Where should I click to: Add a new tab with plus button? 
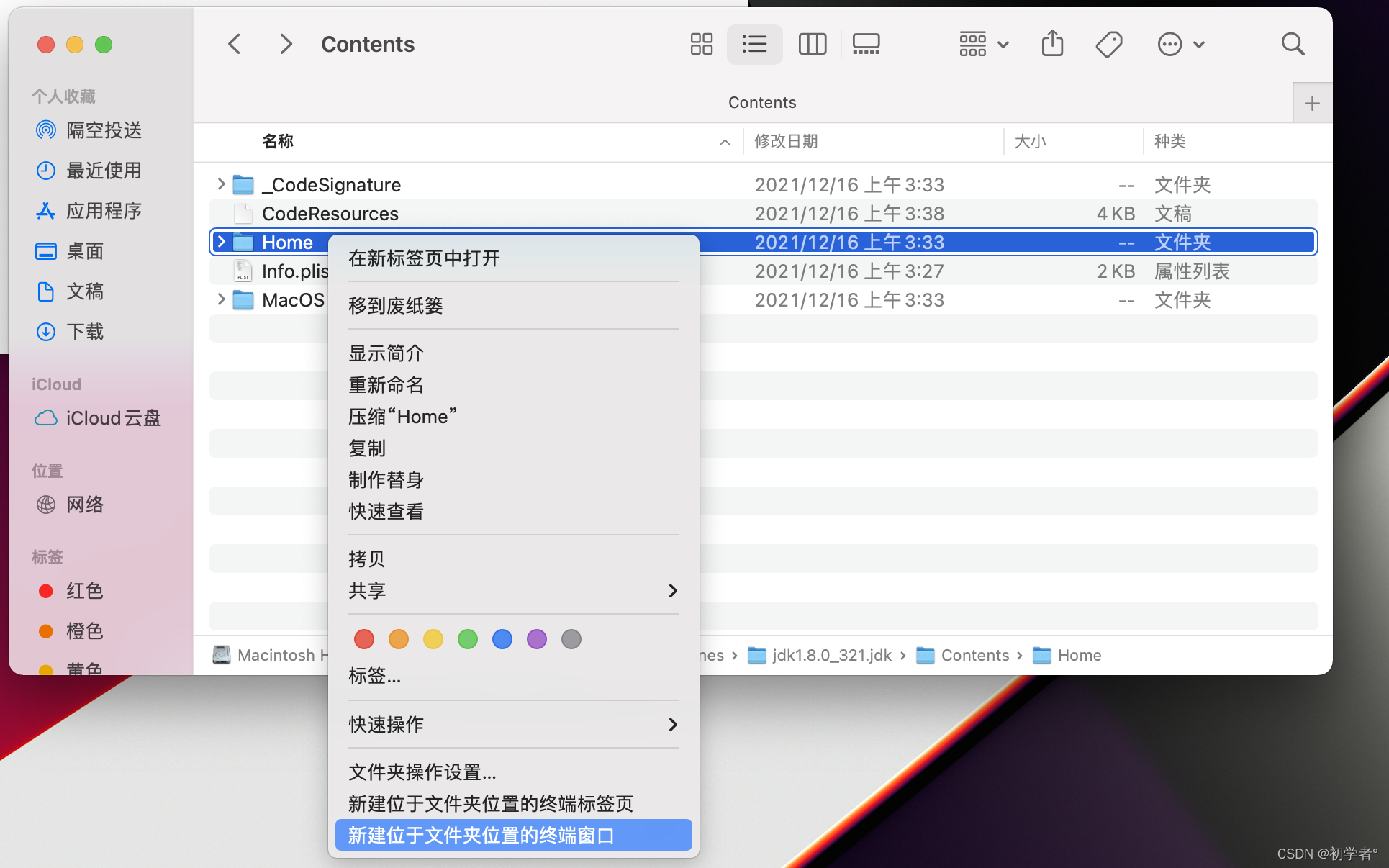click(1311, 104)
